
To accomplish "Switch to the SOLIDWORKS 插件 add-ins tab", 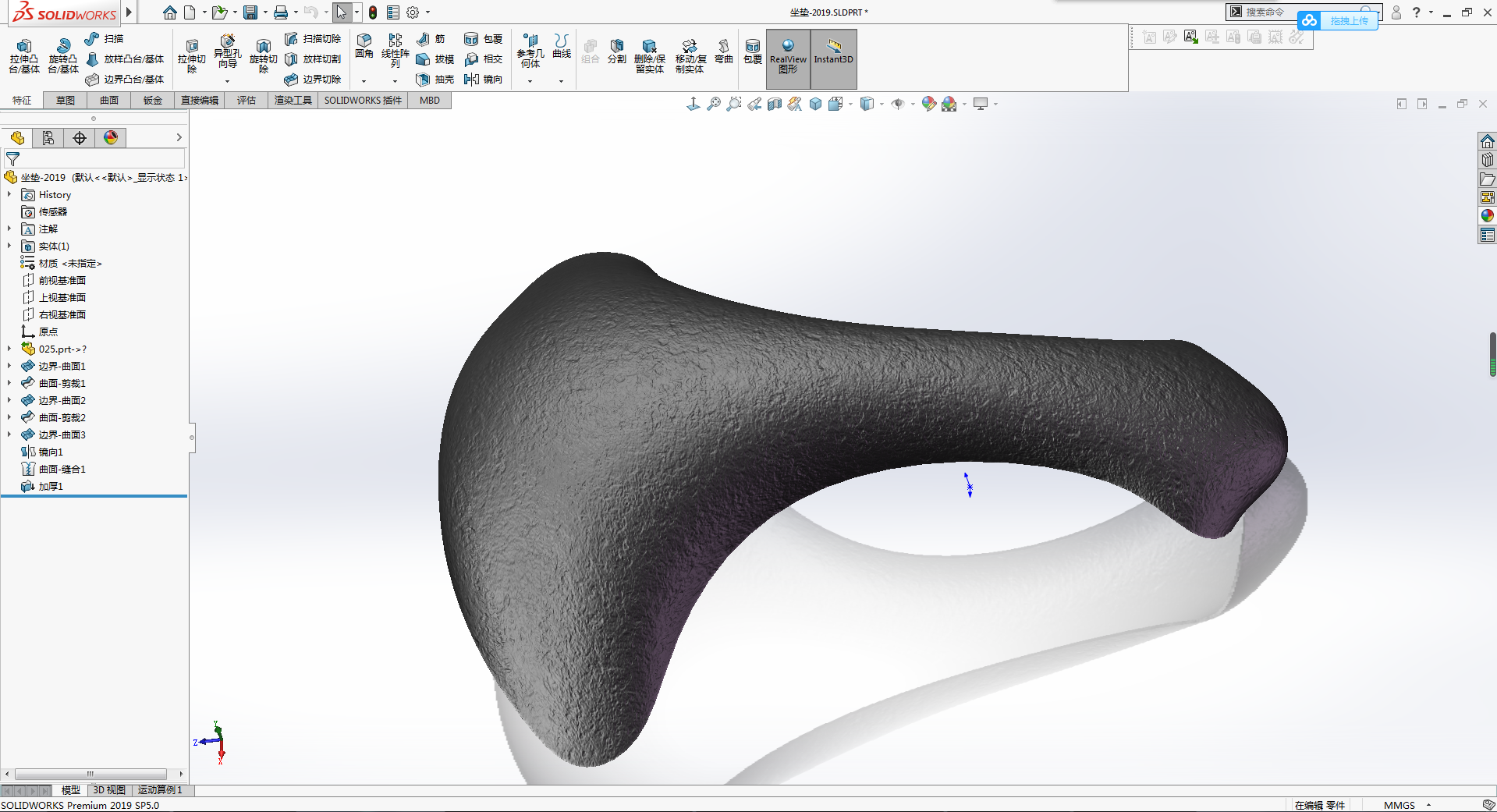I will click(363, 101).
